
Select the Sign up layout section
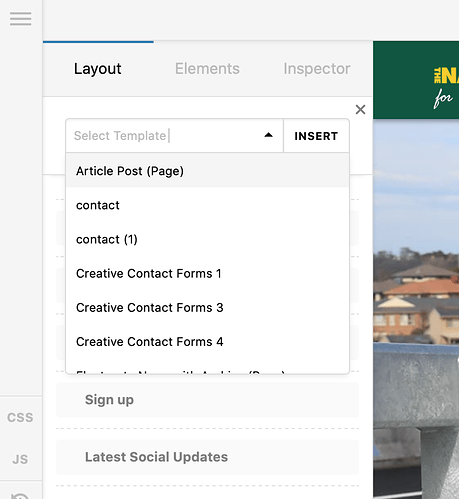click(207, 400)
